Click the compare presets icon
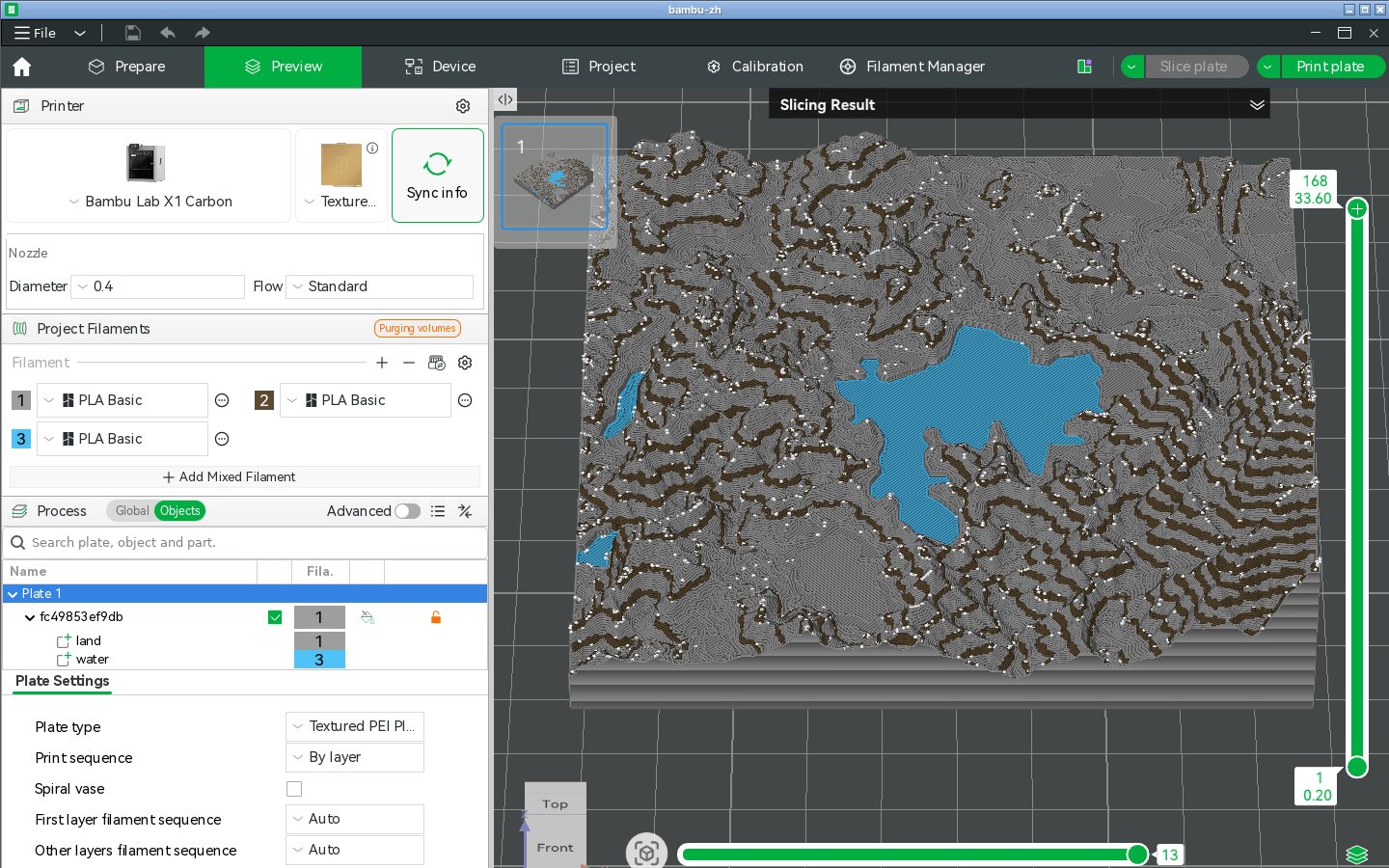Image resolution: width=1389 pixels, height=868 pixels. (465, 511)
